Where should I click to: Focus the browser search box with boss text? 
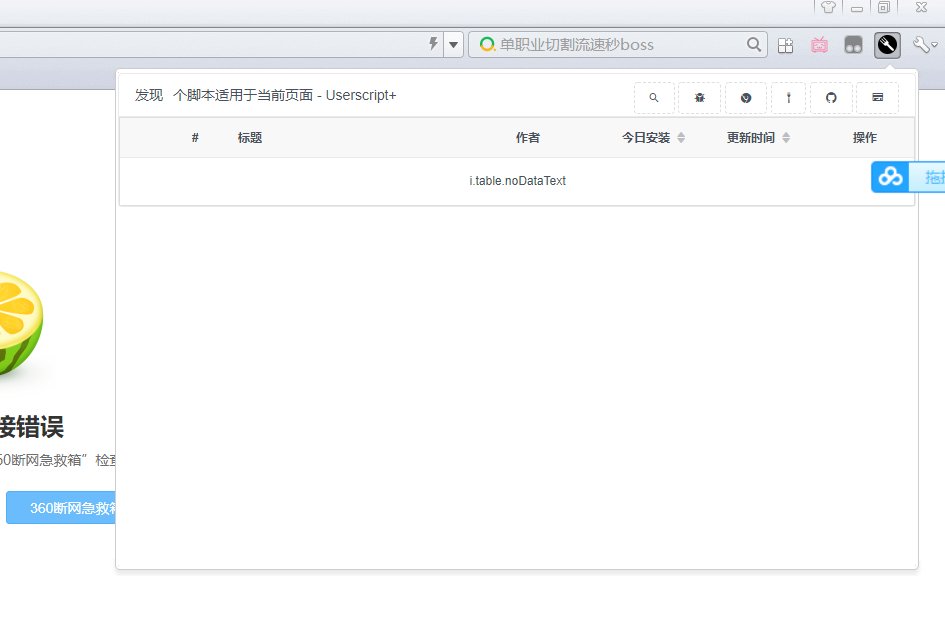coord(618,45)
